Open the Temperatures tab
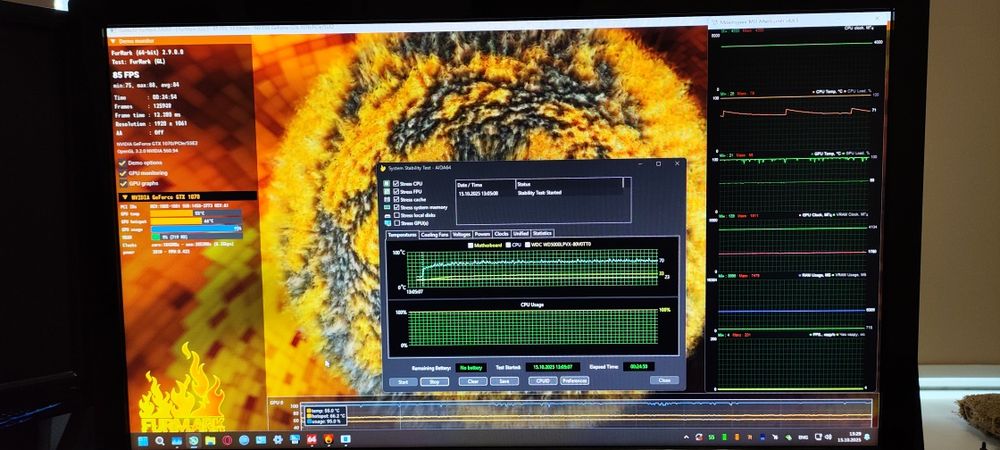The width and height of the screenshot is (1000, 450). (x=402, y=235)
